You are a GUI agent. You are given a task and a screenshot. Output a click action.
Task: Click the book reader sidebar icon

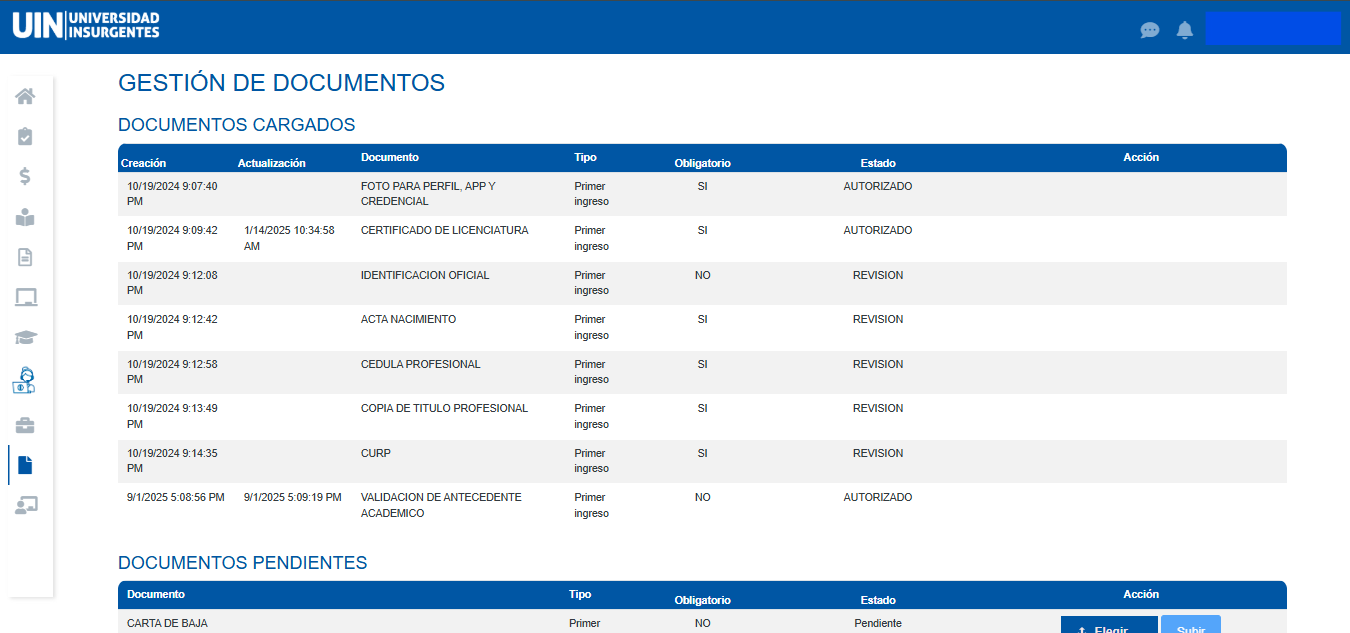[x=25, y=217]
